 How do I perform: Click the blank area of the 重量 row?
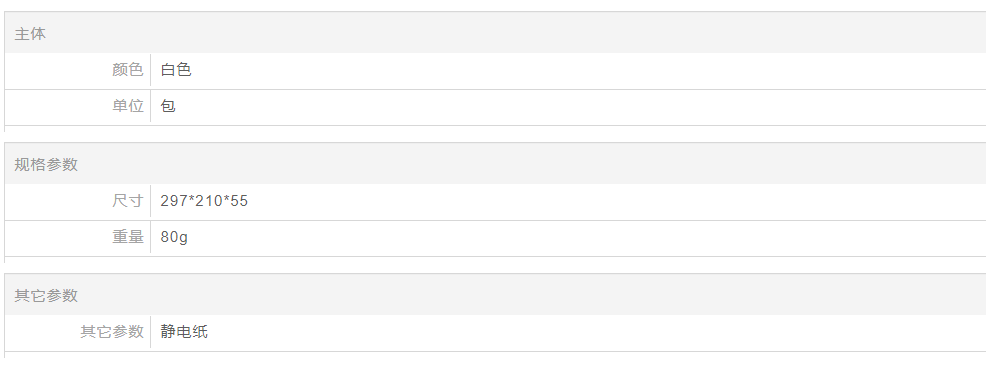588,237
